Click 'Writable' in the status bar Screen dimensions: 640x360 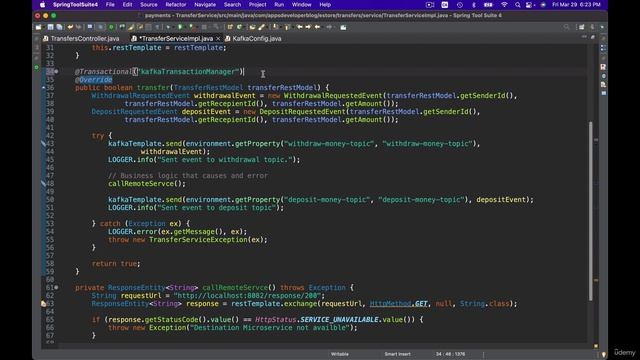340,354
